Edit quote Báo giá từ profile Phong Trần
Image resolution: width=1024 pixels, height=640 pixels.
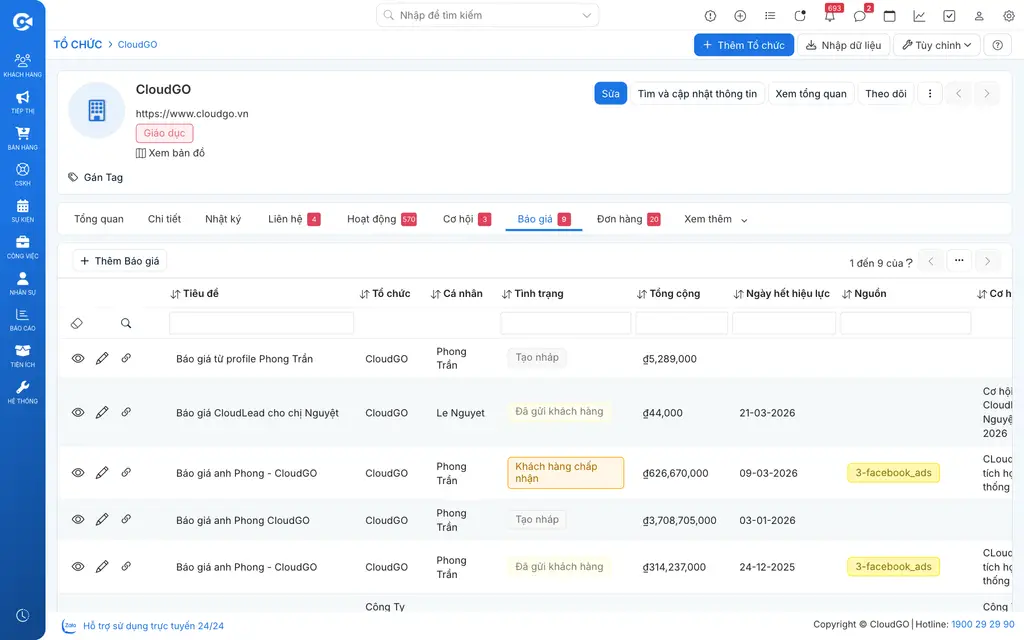point(102,359)
